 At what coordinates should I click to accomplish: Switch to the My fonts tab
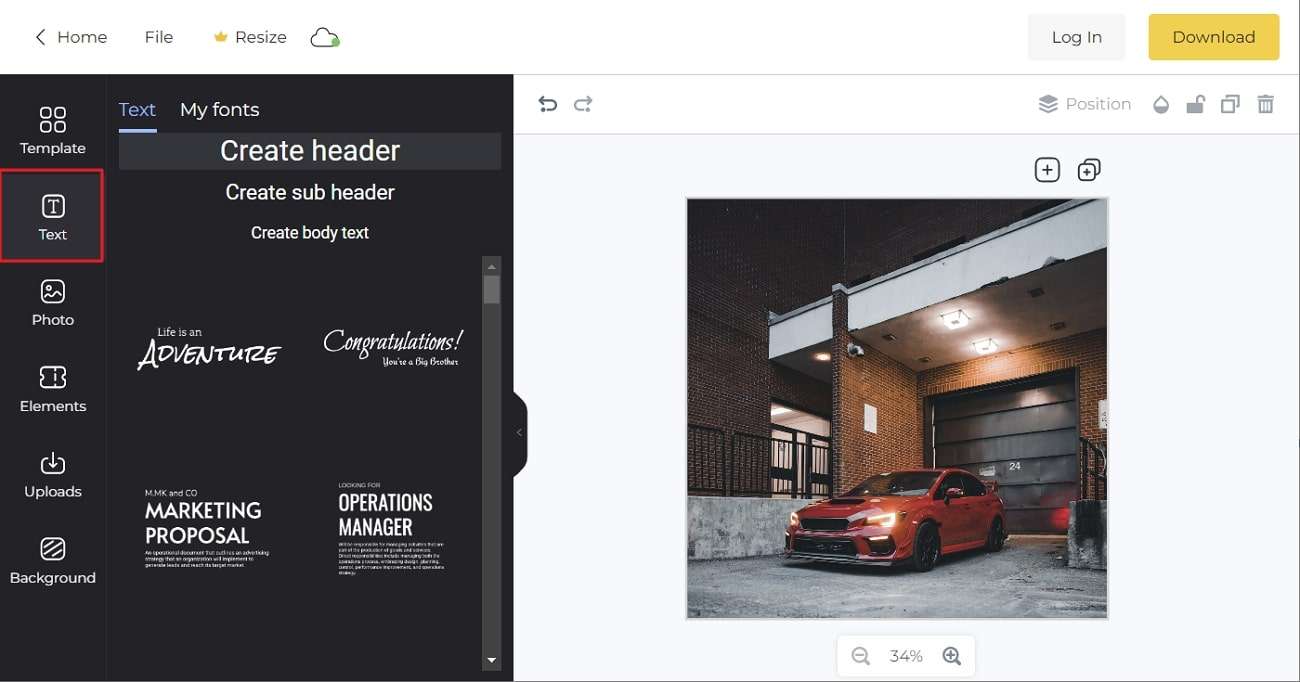click(x=219, y=110)
